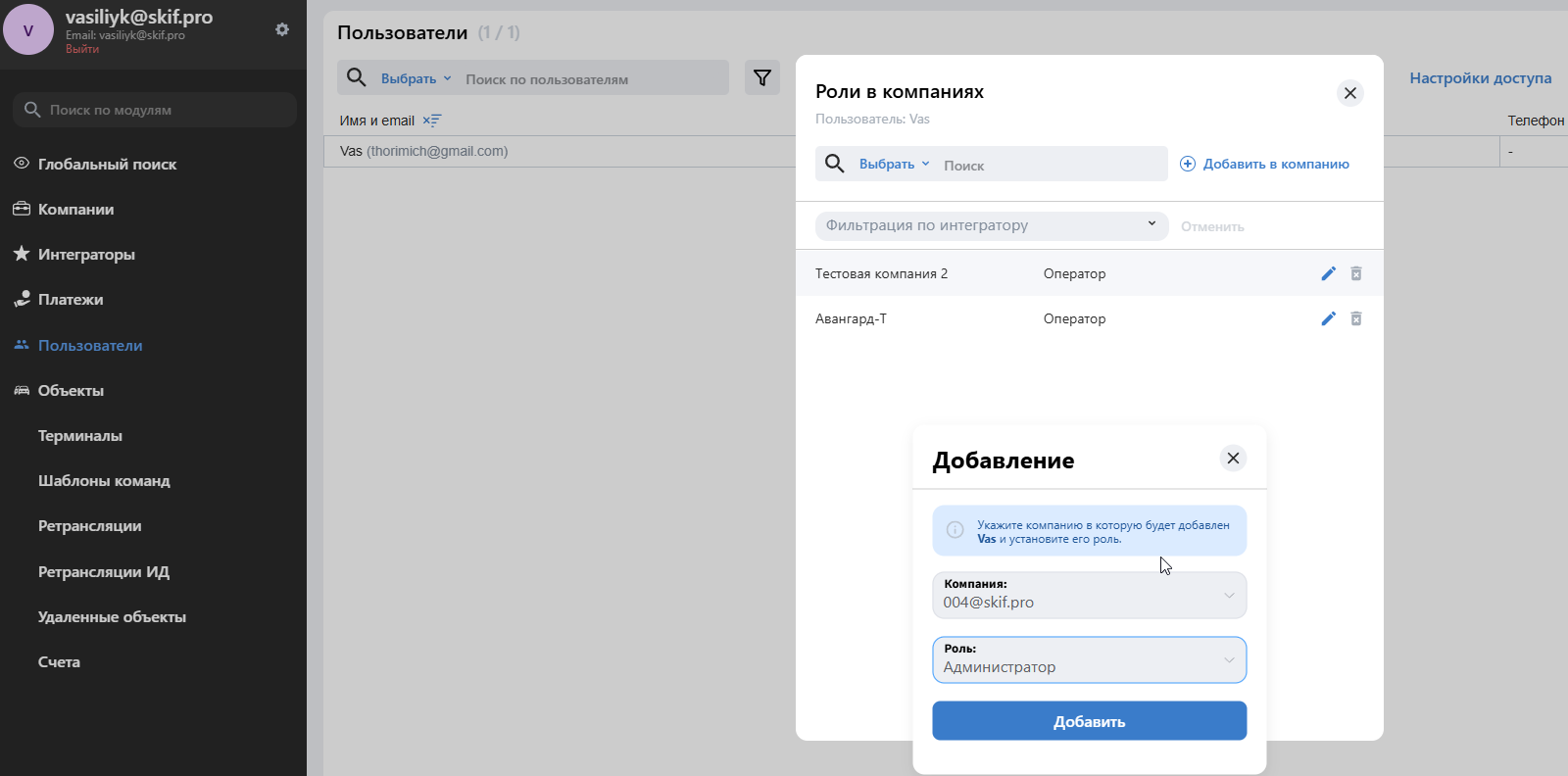Edit role for Тестовая компания 2
This screenshot has width=1568, height=776.
pyautogui.click(x=1328, y=273)
